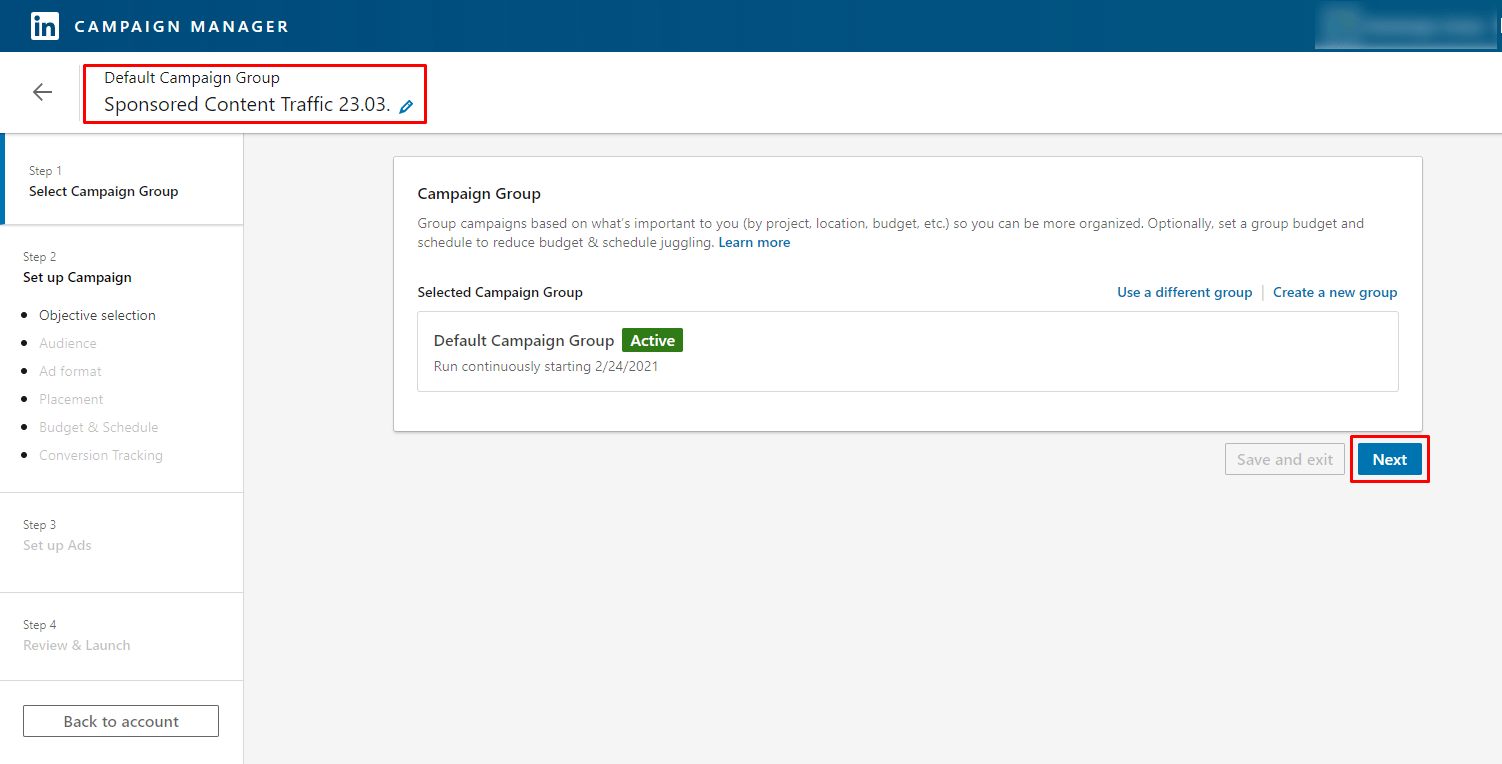This screenshot has height=764, width=1502.
Task: Select Audience in sidebar
Action: tap(68, 343)
